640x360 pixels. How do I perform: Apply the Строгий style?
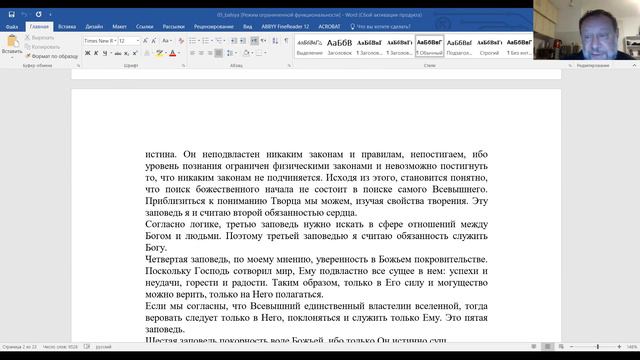point(489,46)
